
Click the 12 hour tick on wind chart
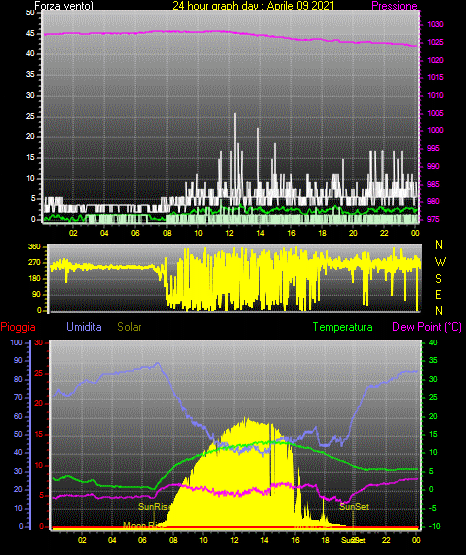(230, 233)
